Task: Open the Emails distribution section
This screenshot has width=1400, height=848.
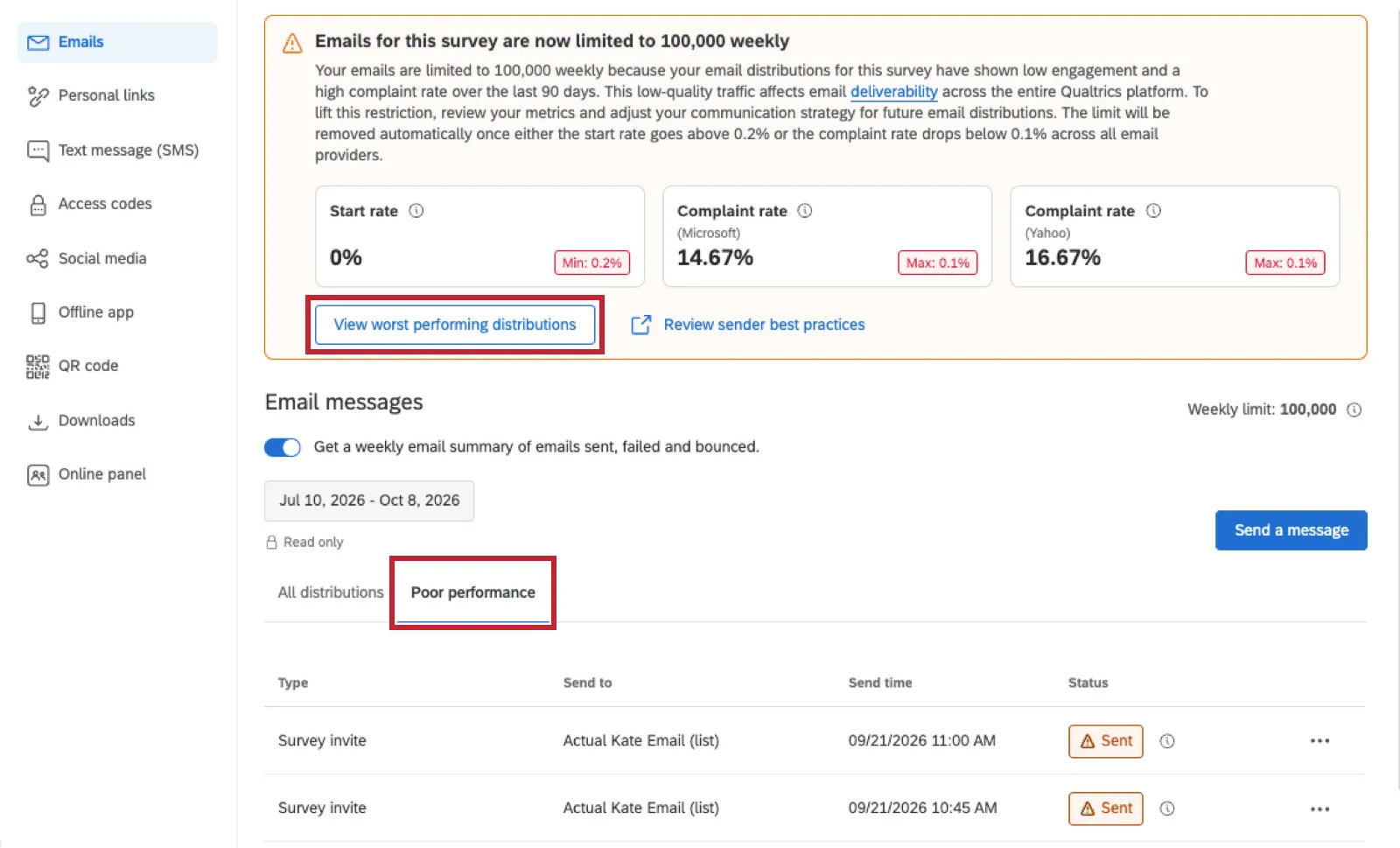Action: [117, 42]
